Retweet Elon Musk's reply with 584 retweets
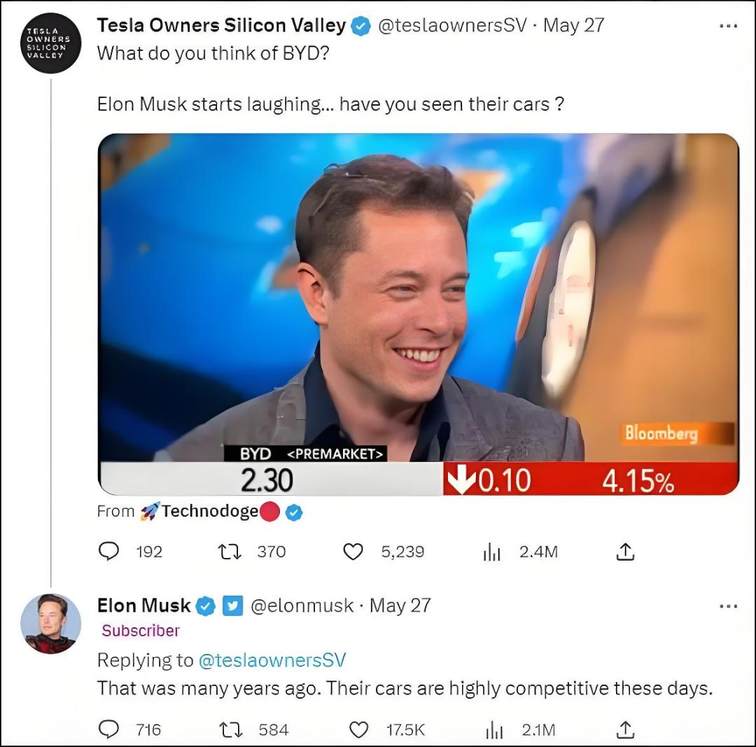 click(x=230, y=729)
